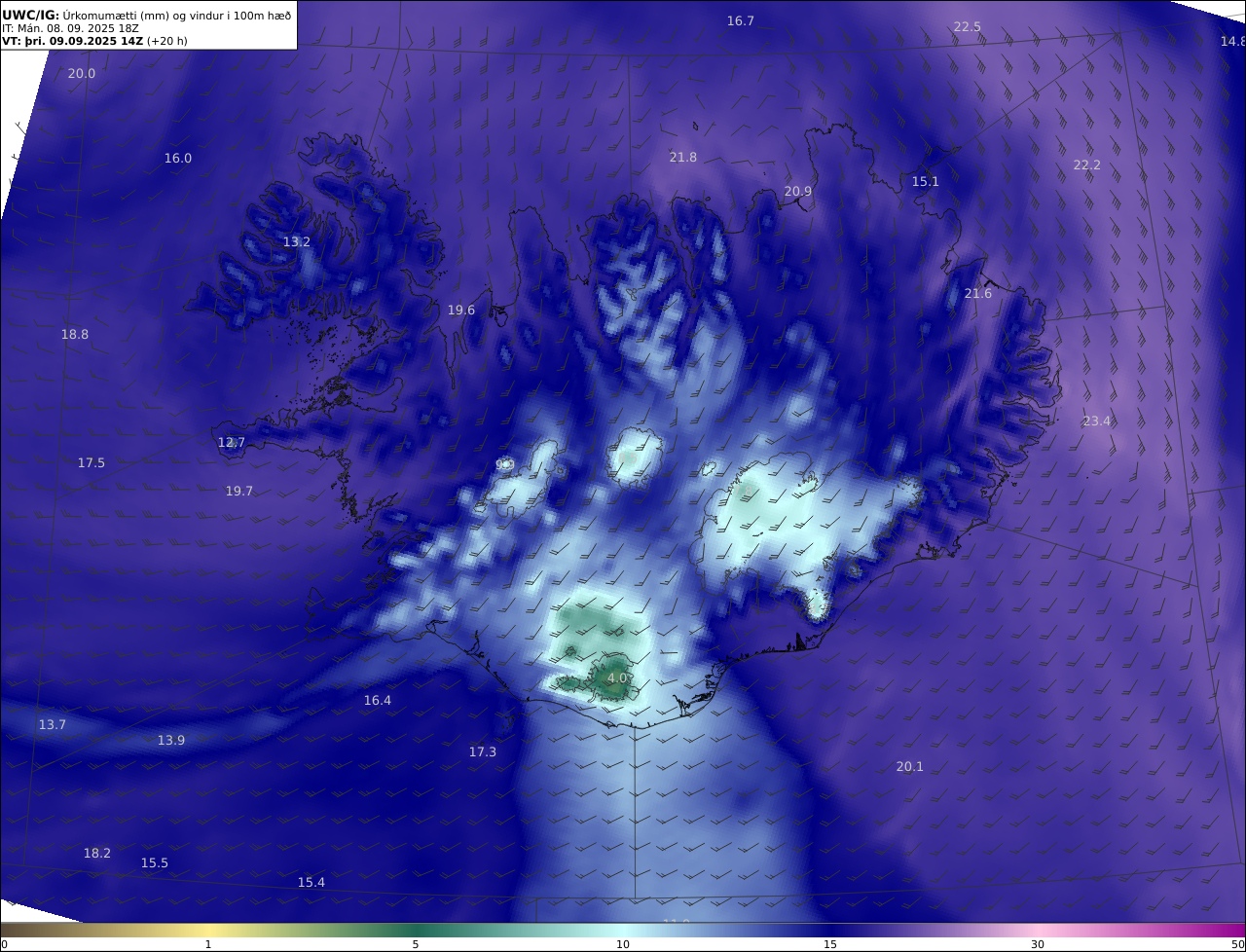Click the map value 18.8
The width and height of the screenshot is (1246, 952).
pyautogui.click(x=75, y=335)
